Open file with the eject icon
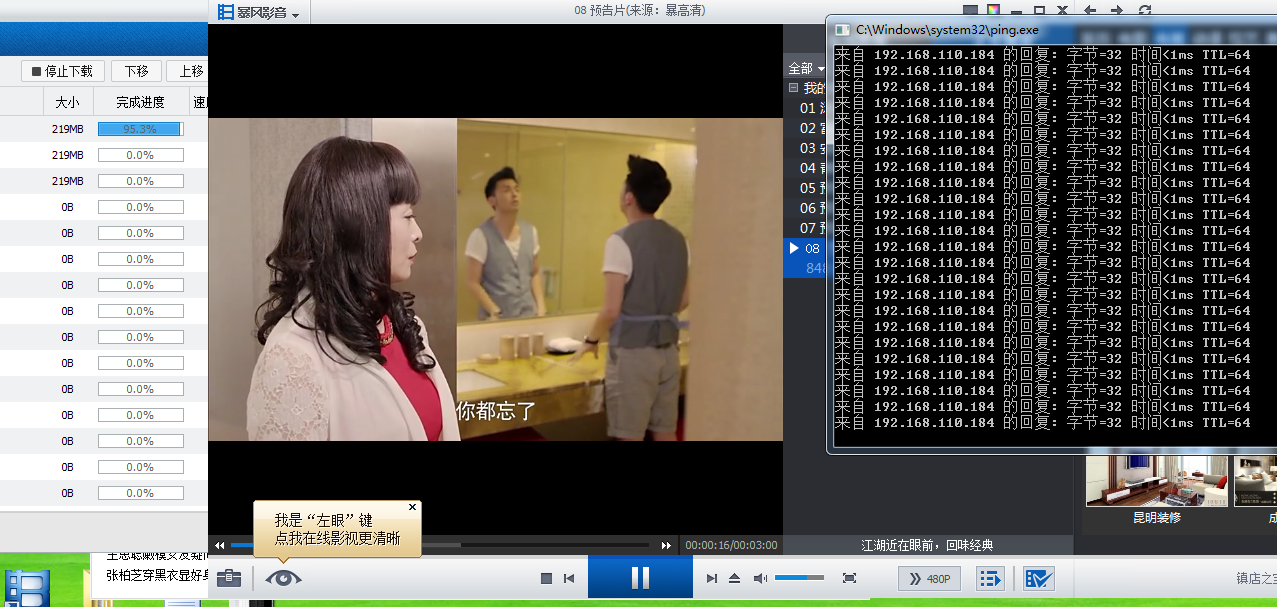The image size is (1277, 607). click(x=734, y=578)
